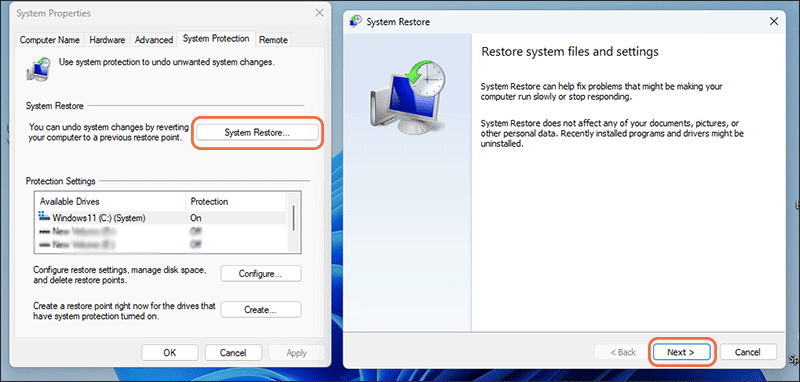The image size is (800, 382).
Task: Click the system protection shield monitor icon
Action: point(39,69)
